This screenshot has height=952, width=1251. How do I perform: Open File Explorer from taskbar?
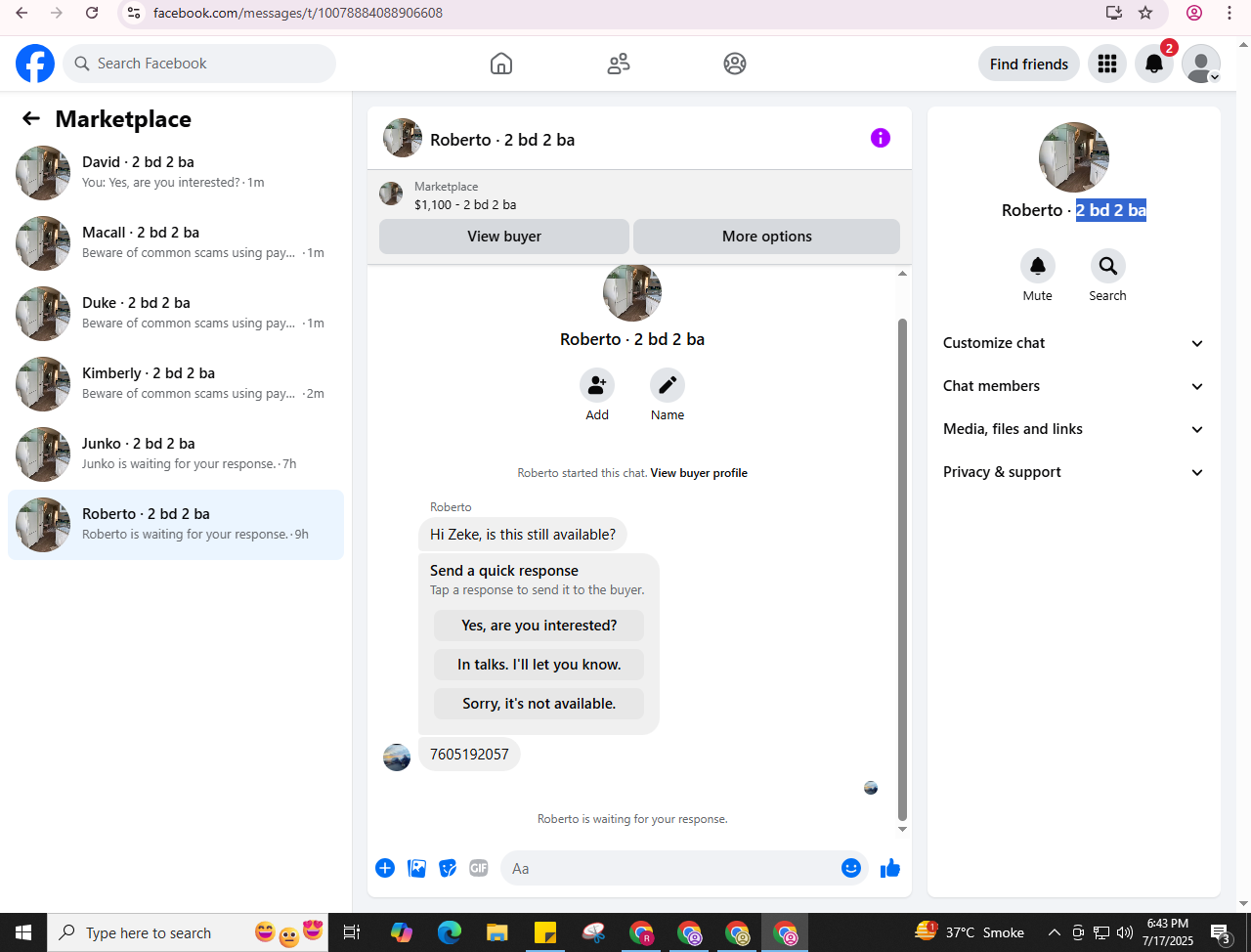497,932
